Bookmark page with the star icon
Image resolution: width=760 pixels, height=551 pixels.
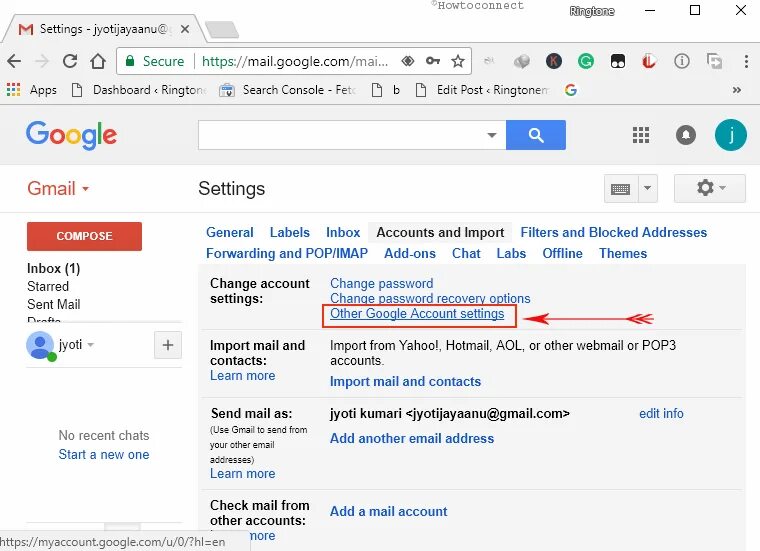[x=458, y=61]
